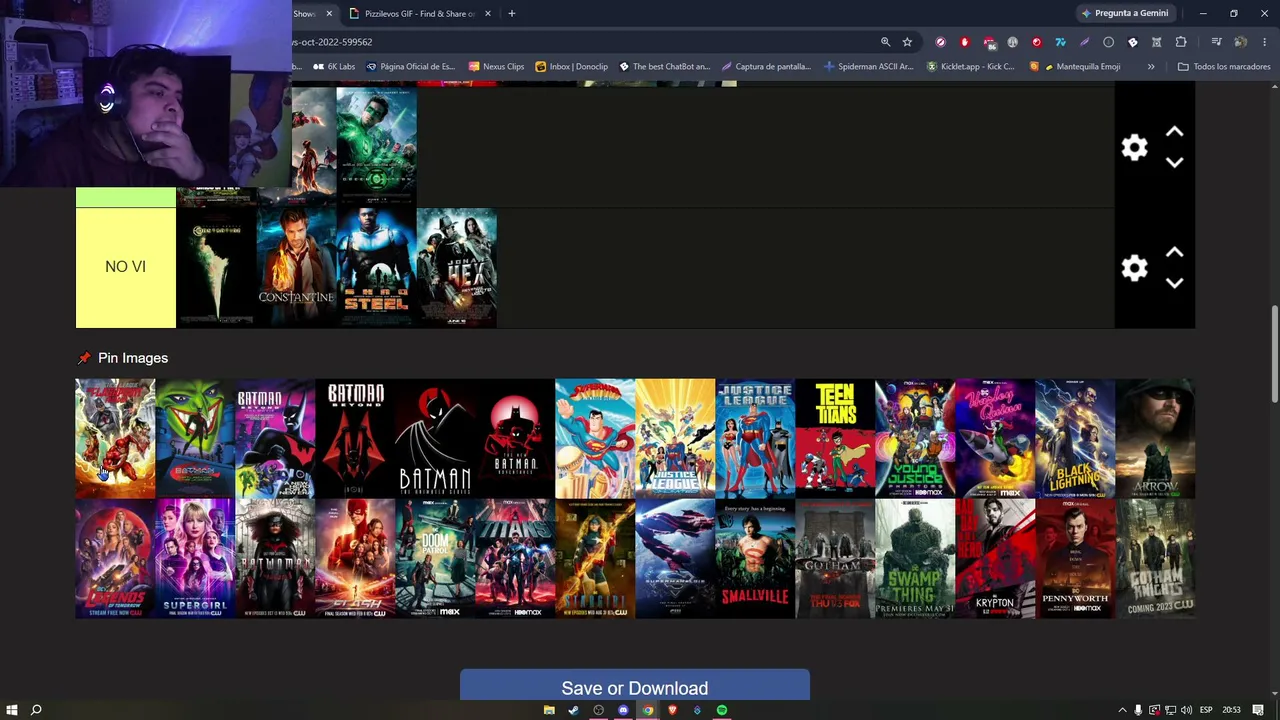Viewport: 1280px width, 720px height.
Task: Pick the Batwoman poster
Action: tap(275, 558)
